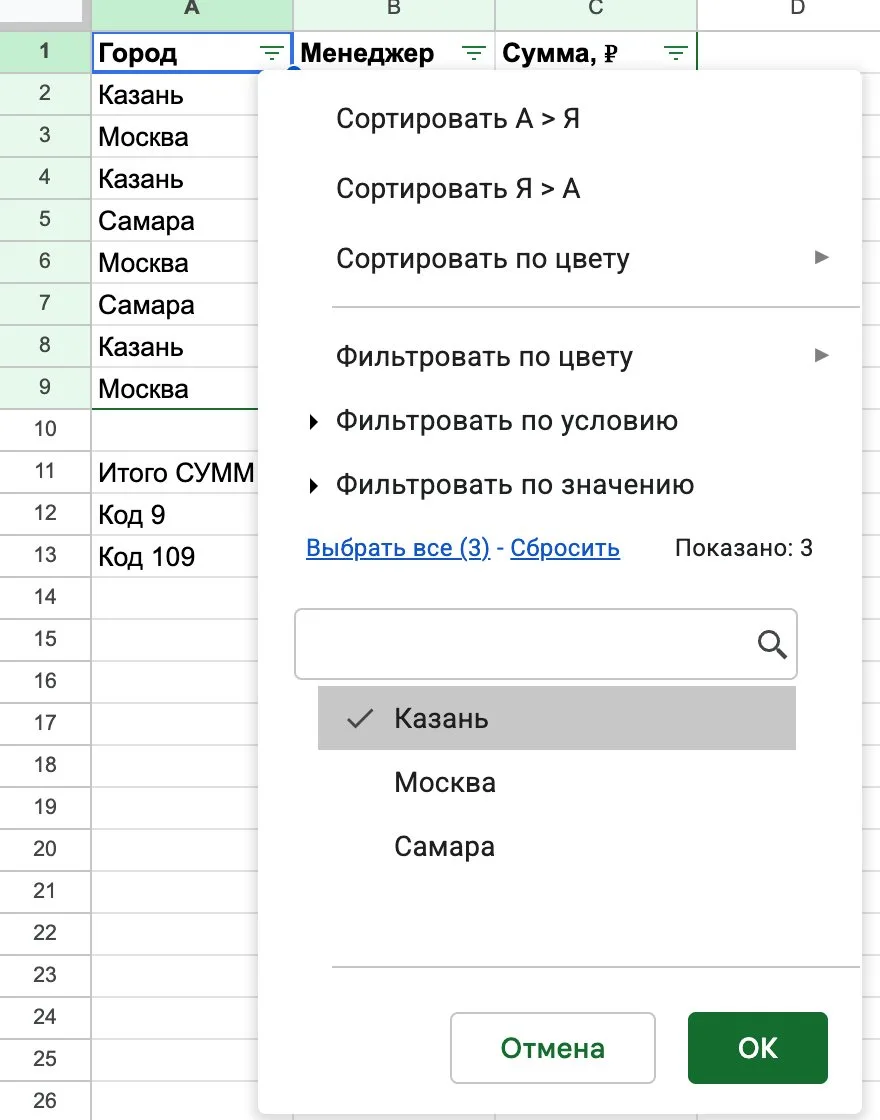The height and width of the screenshot is (1120, 880).
Task: Select cell Код 9
Action: tap(175, 514)
